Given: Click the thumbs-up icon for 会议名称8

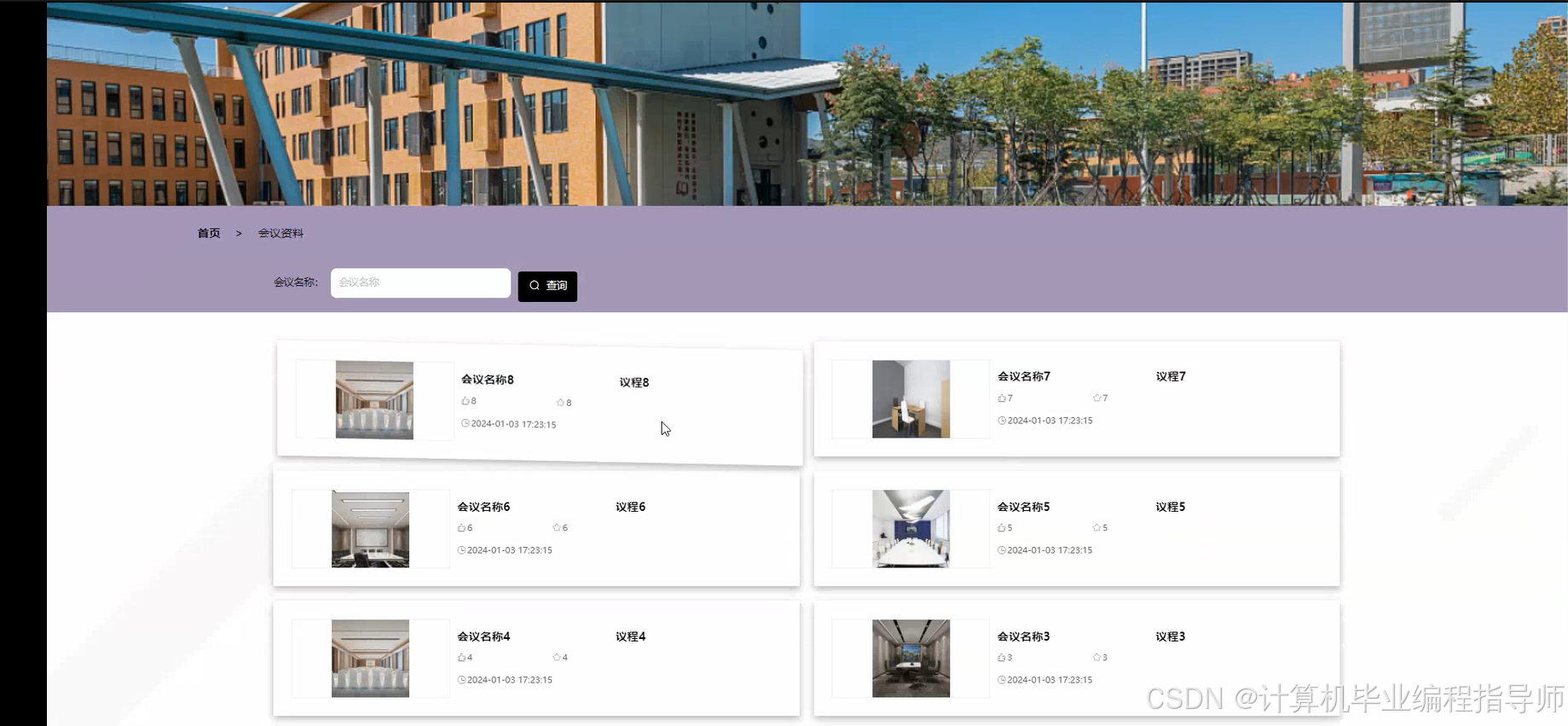Looking at the screenshot, I should tap(466, 401).
